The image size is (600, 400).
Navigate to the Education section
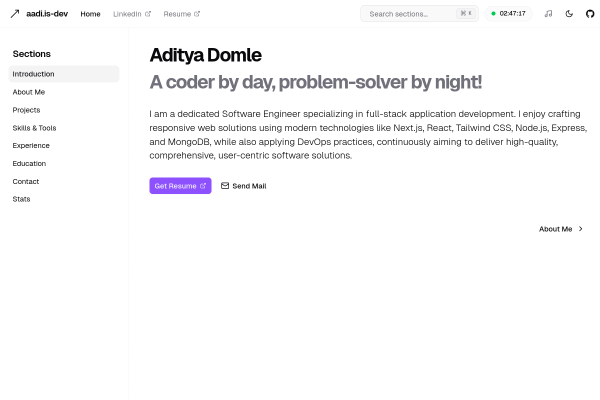pyautogui.click(x=64, y=163)
